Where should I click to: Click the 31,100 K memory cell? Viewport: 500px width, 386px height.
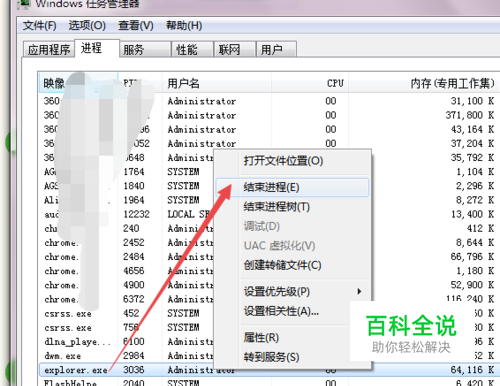click(472, 101)
